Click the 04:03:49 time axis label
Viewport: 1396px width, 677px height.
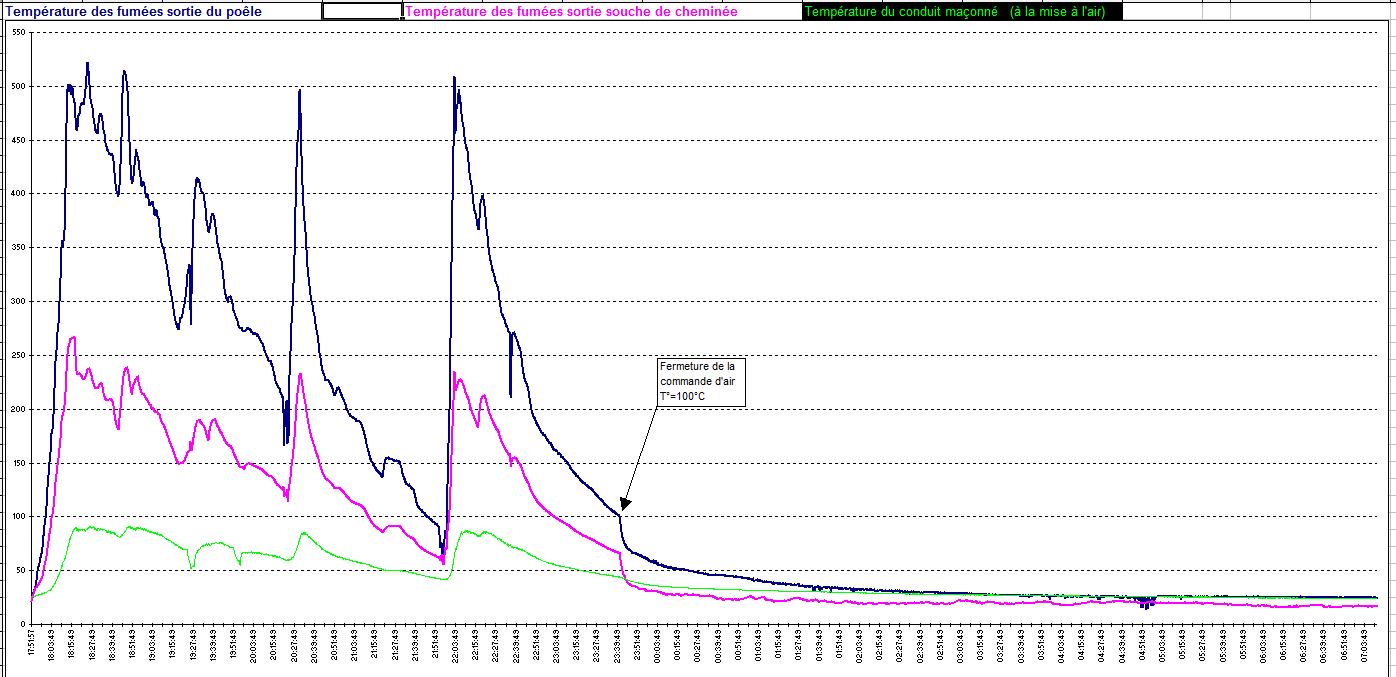tap(1062, 644)
